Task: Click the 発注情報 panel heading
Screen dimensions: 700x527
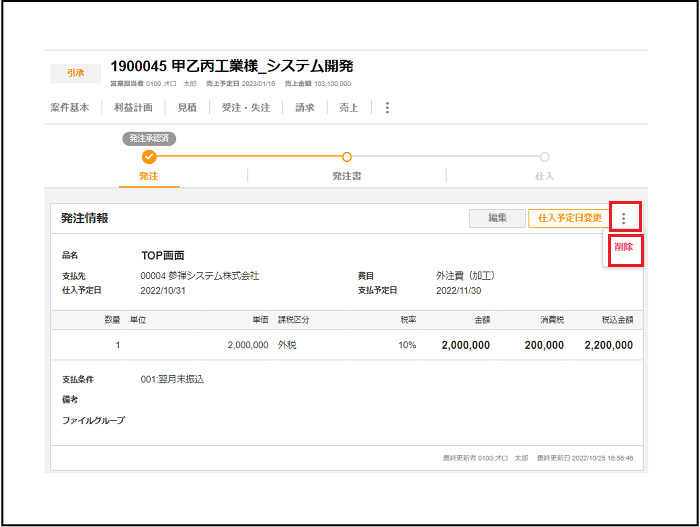Action: (85, 218)
